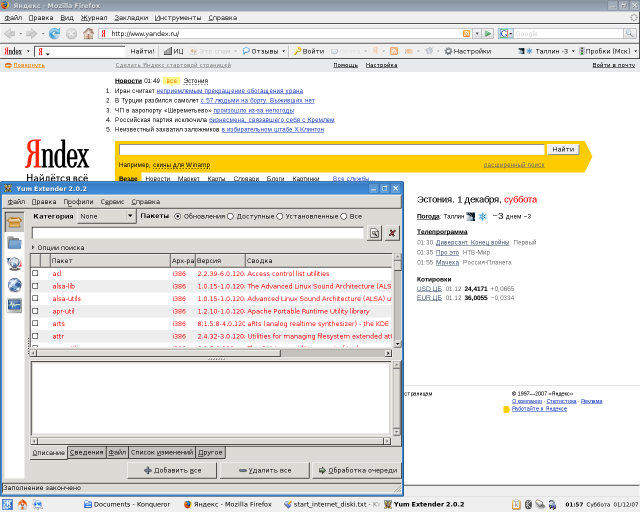Click the key icon Войти in Yandex toolbar

pos(309,51)
